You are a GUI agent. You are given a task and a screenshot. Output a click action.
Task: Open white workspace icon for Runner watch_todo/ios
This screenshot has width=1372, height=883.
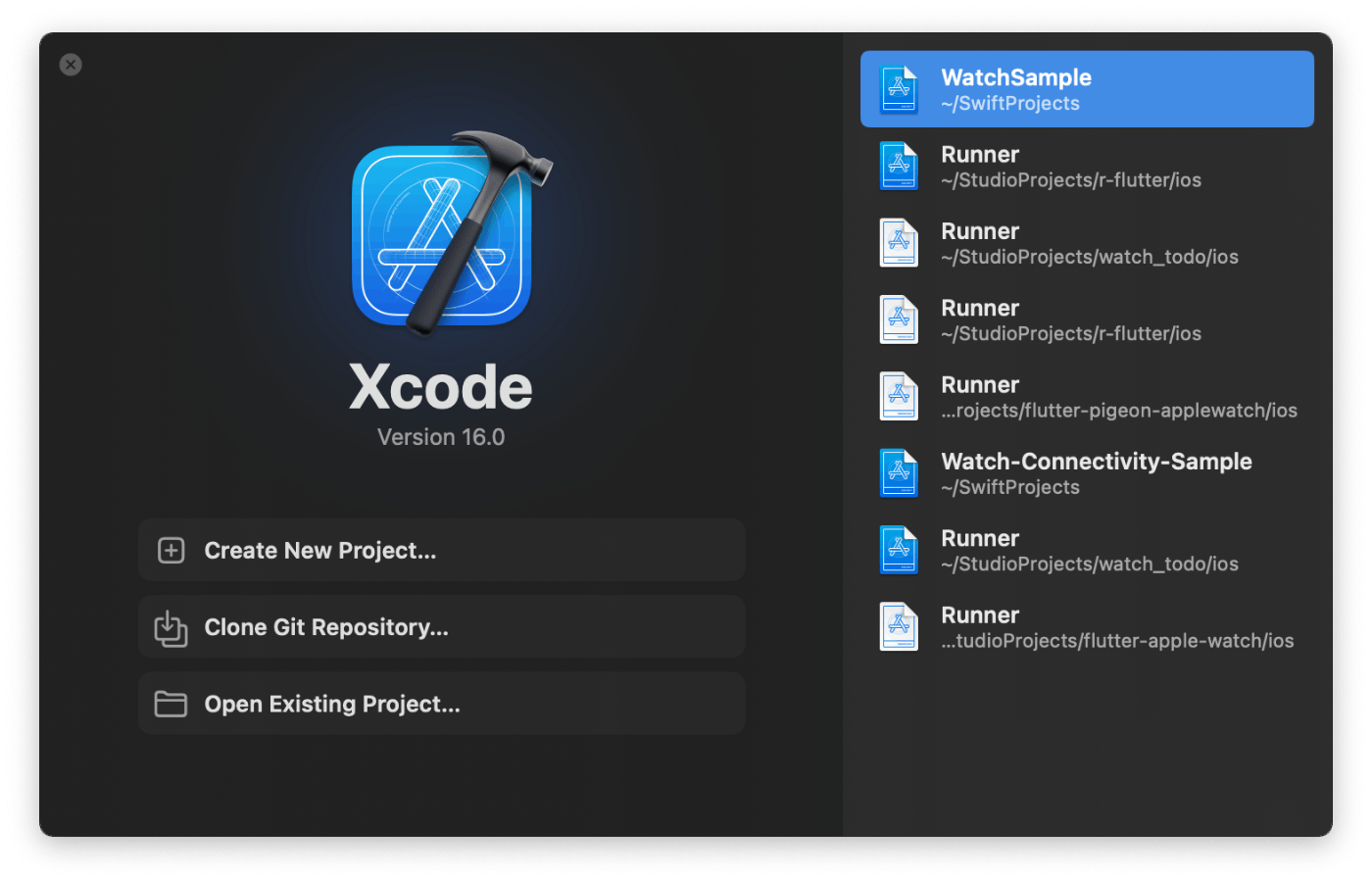tap(899, 243)
